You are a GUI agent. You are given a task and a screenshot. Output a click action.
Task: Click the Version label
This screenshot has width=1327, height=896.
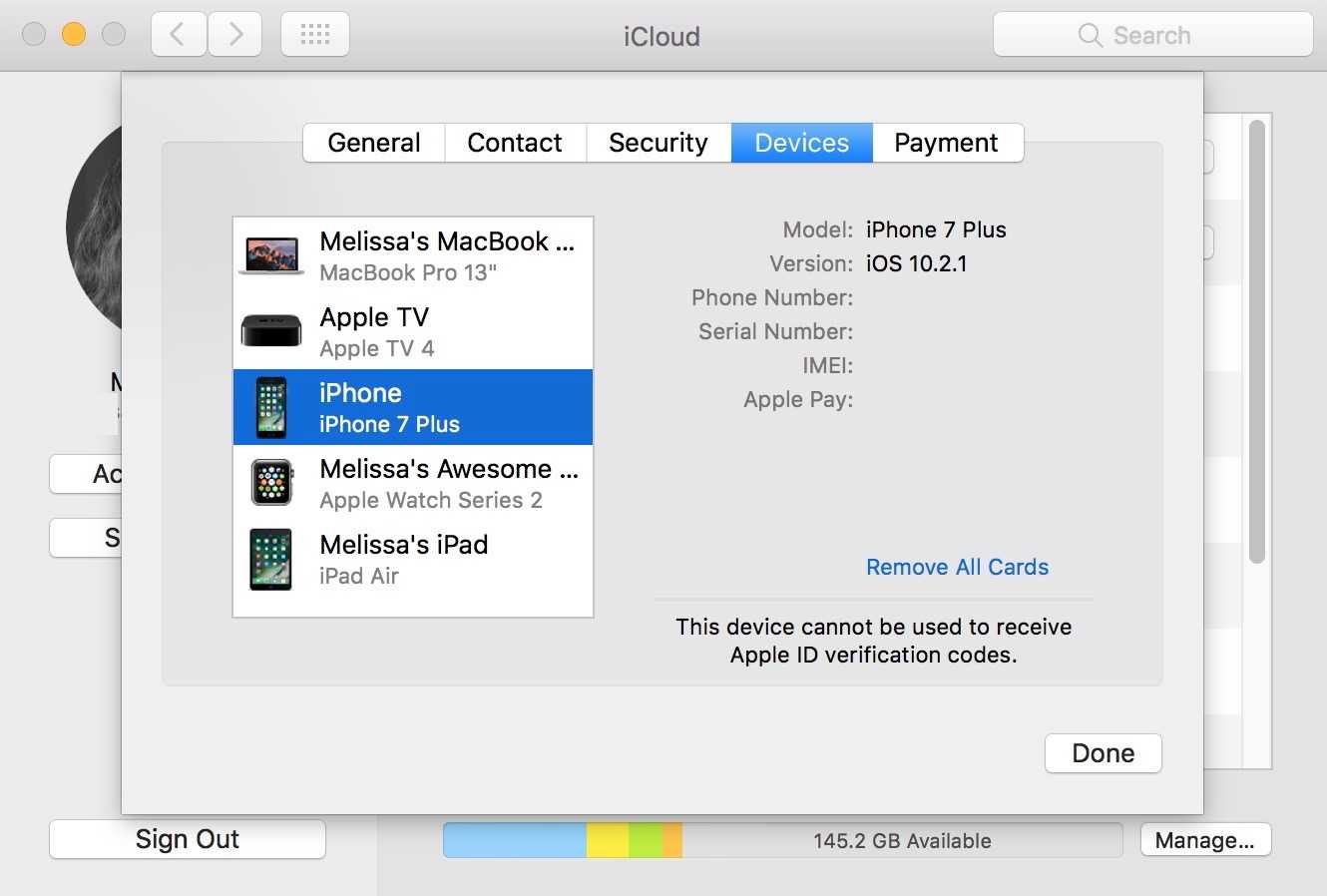[x=811, y=263]
